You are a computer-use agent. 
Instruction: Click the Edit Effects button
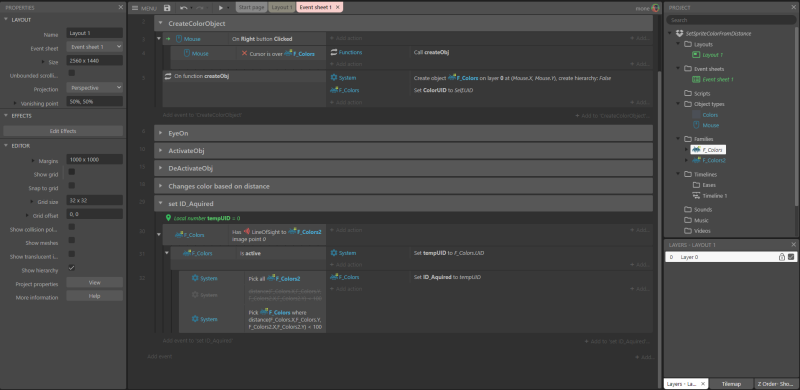click(x=63, y=131)
